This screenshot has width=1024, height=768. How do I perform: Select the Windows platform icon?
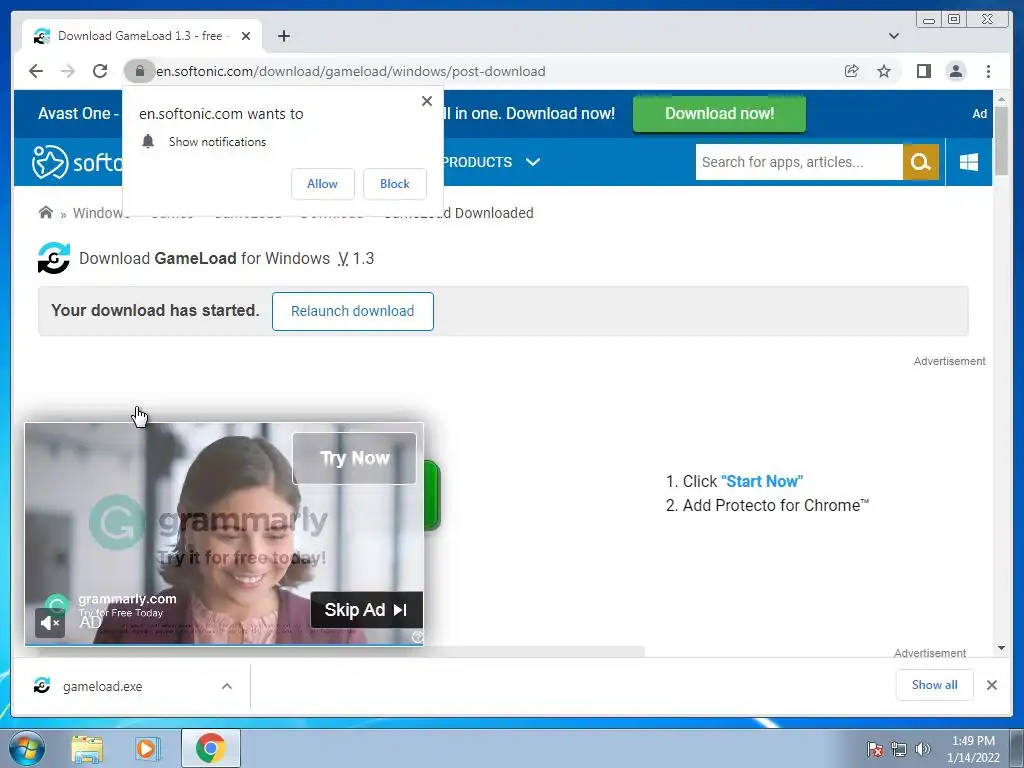969,162
